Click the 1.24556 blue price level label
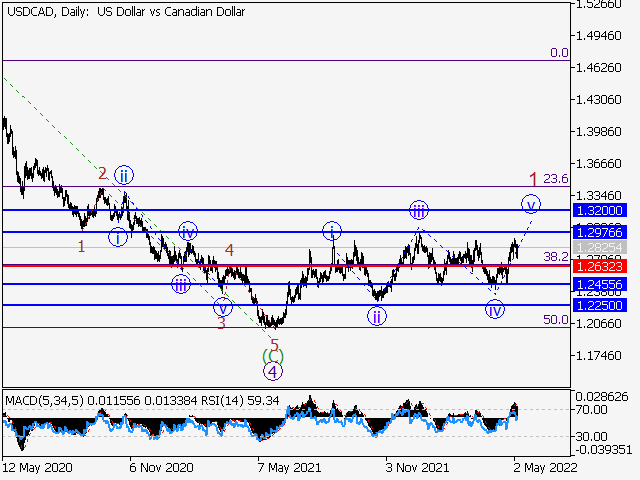This screenshot has height=480, width=640. [x=600, y=285]
